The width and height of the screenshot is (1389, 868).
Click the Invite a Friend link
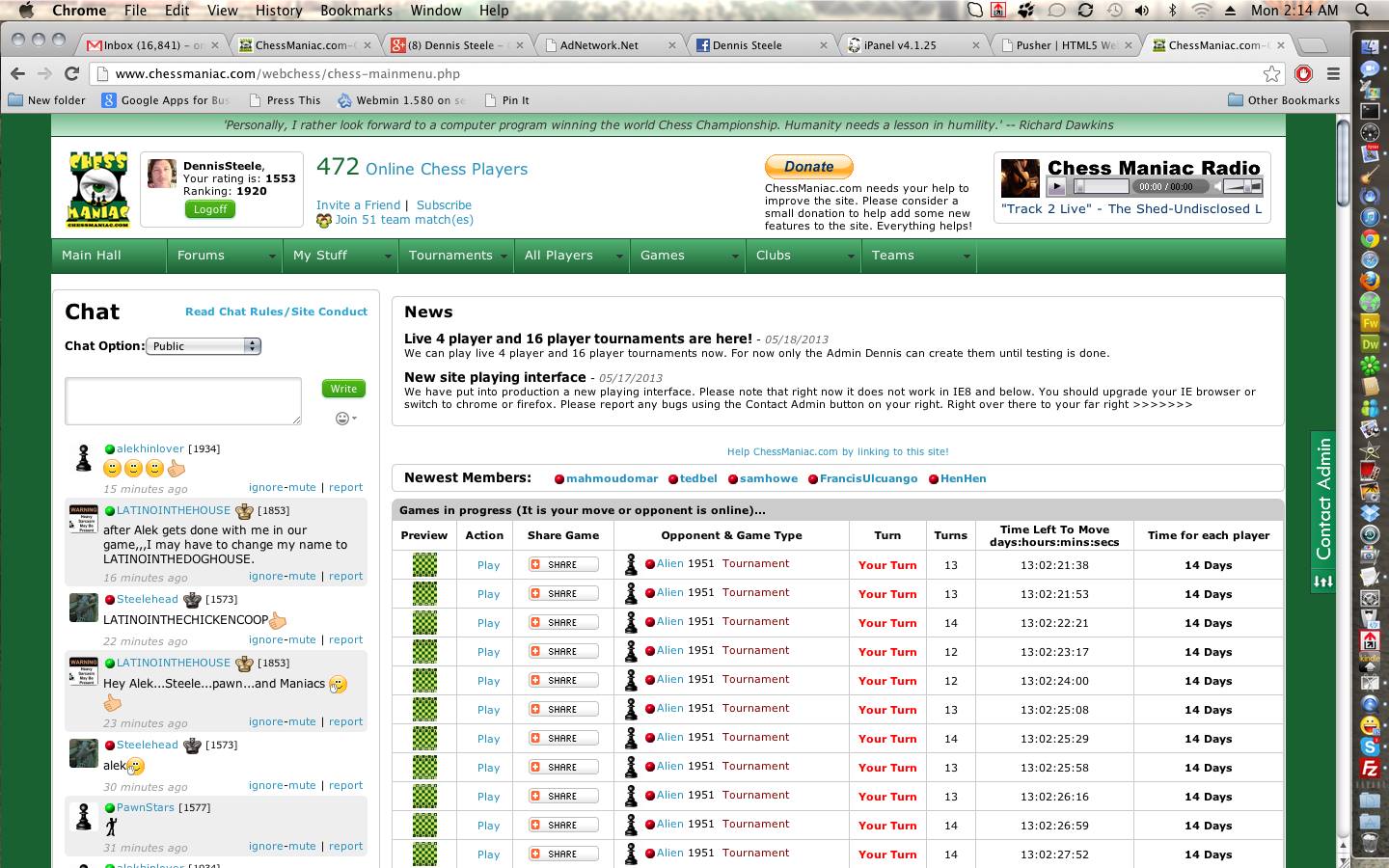click(358, 205)
